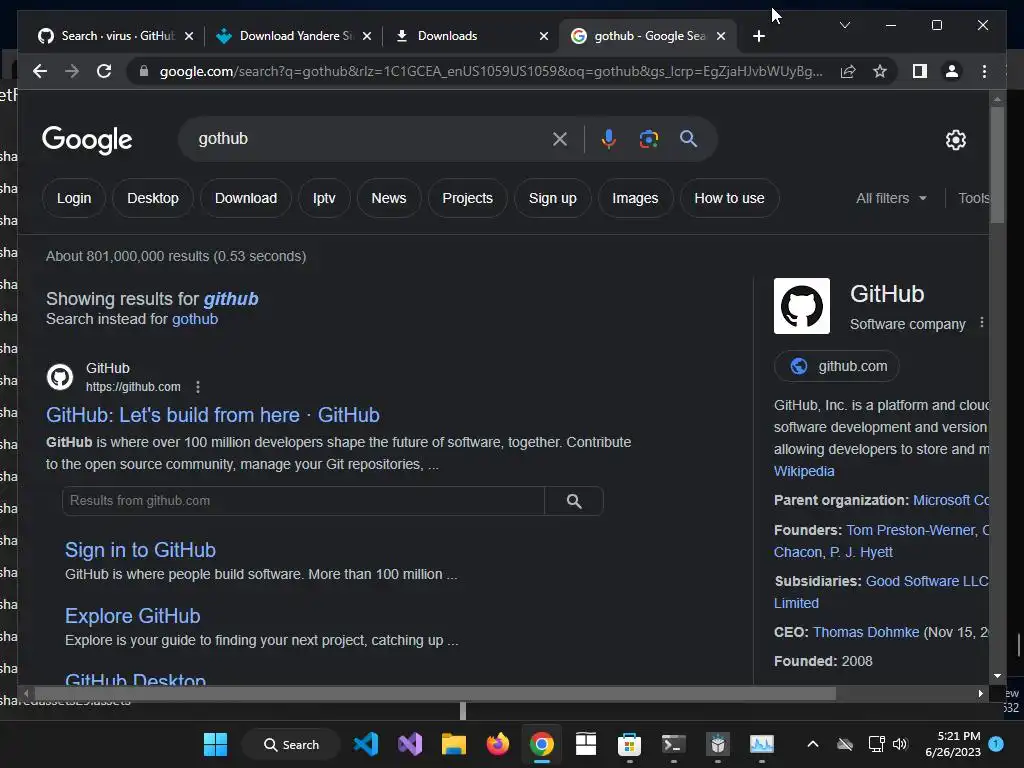Click Results from github.com search field
This screenshot has height=768, width=1024.
coord(303,501)
